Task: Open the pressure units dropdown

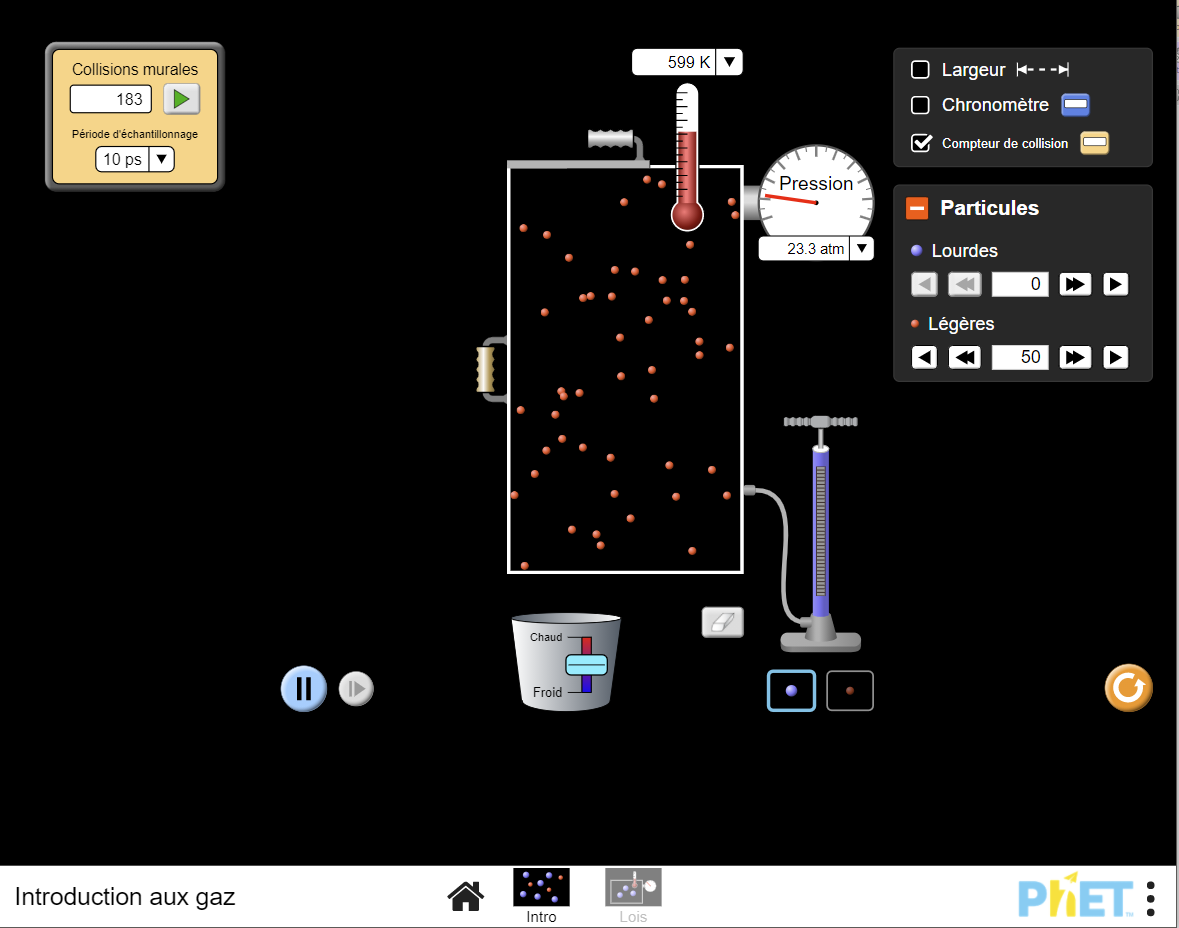Action: click(x=861, y=248)
